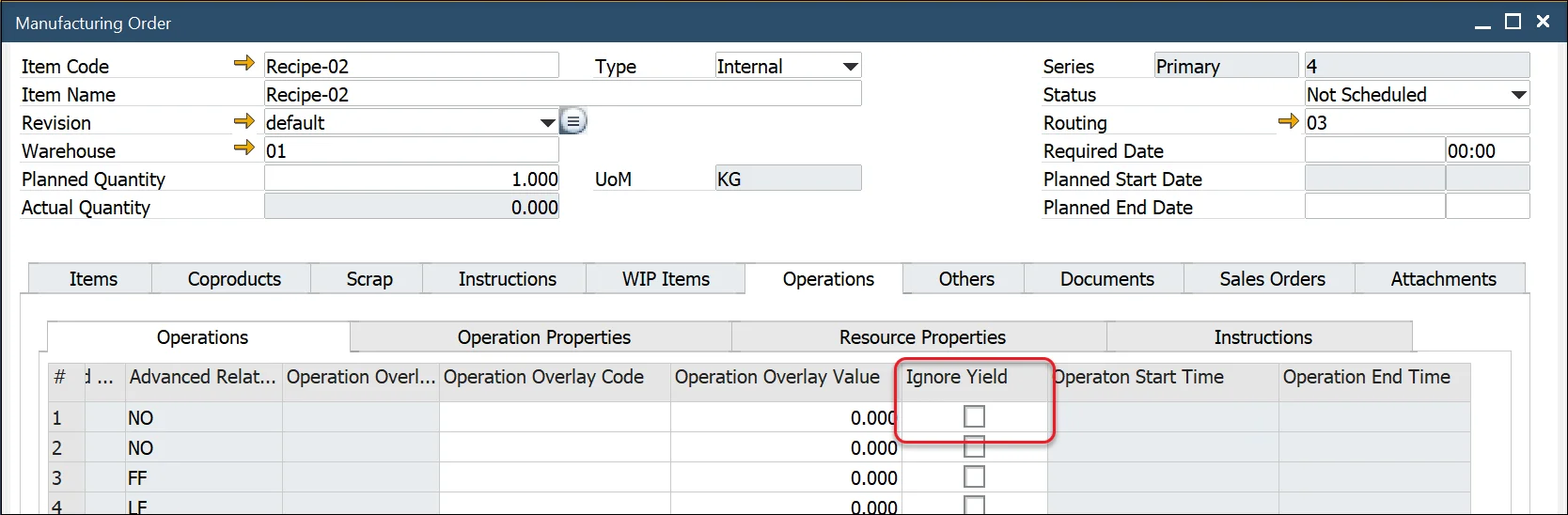
Task: Click the Series number field 4
Action: 1417,66
